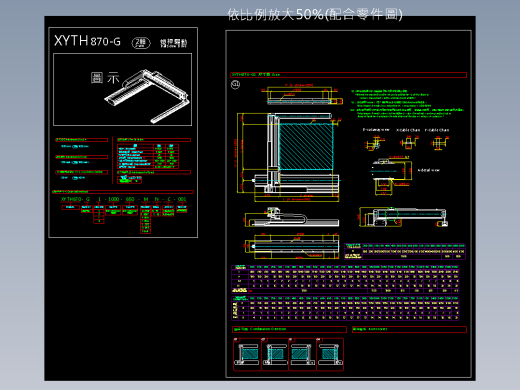Screen dimensions: 520x390
Task: Click the circled S1 marker
Action: click(x=235, y=84)
